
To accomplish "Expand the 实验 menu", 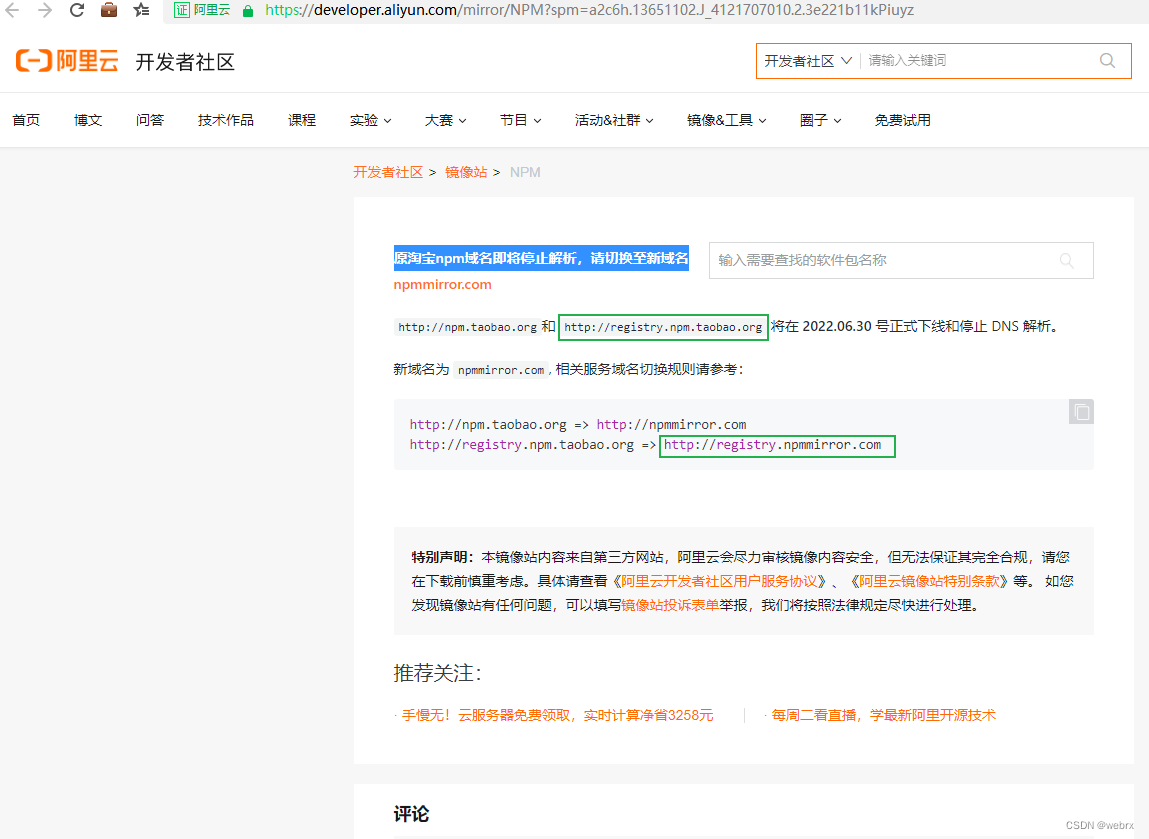I will point(370,120).
